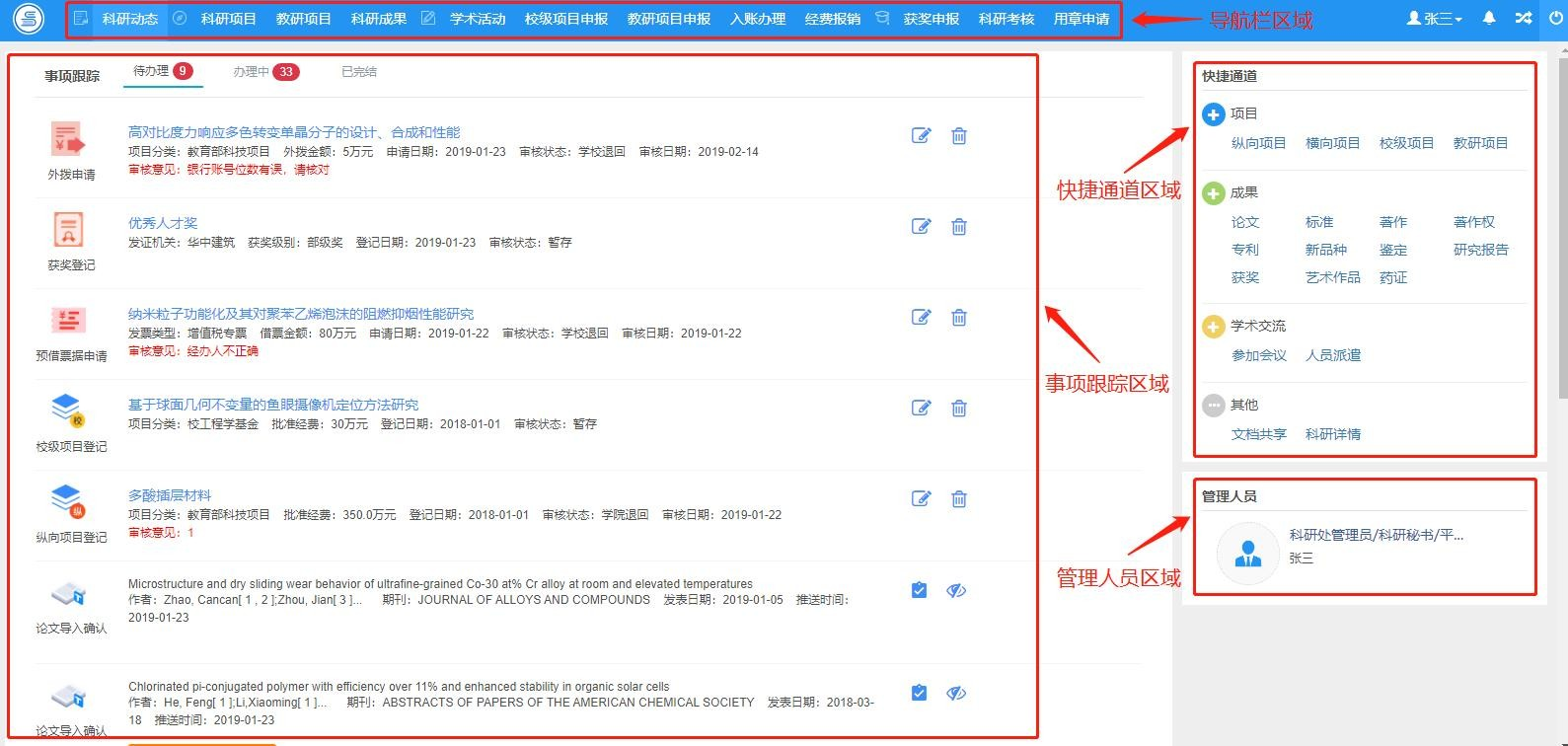Confirm the Microstructure paper import checkbox icon
Screen dimensions: 1568x746
pyautogui.click(x=919, y=590)
